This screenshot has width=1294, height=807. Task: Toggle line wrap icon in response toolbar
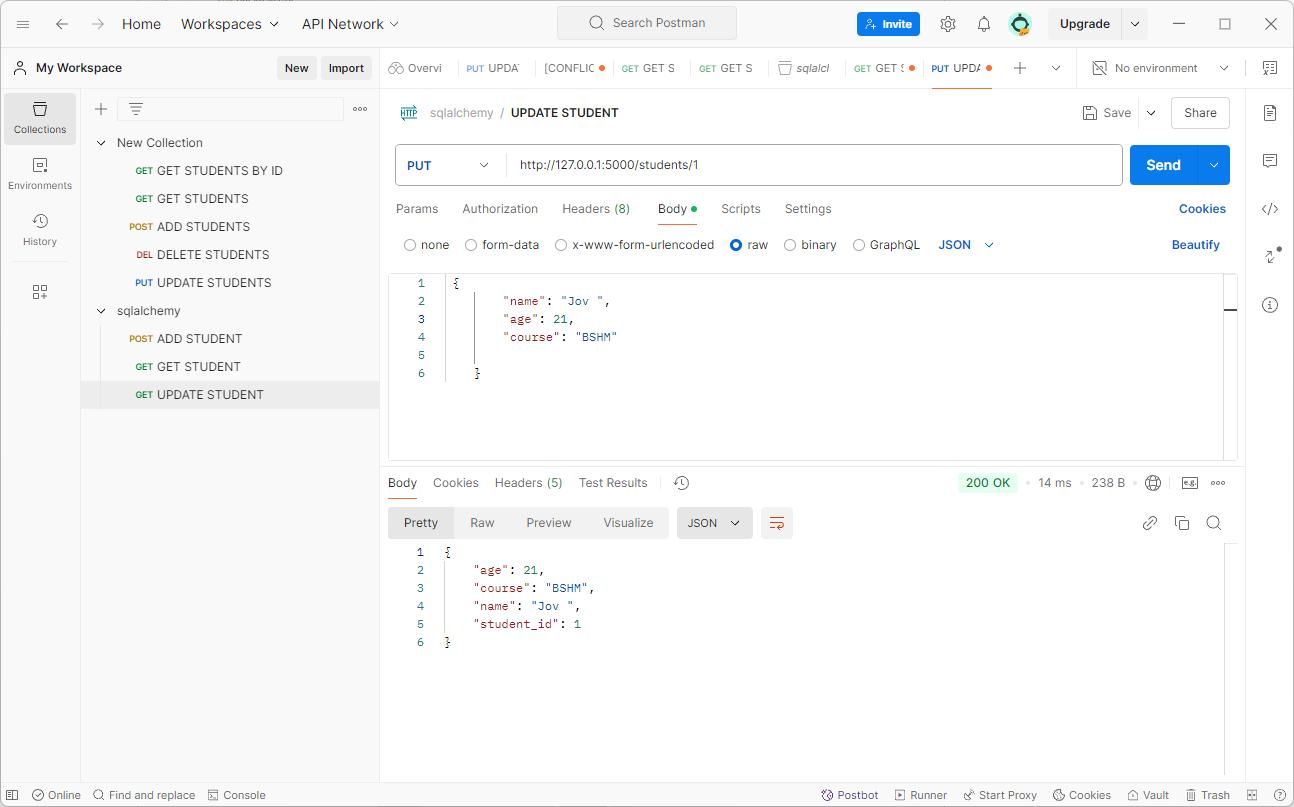pos(777,523)
